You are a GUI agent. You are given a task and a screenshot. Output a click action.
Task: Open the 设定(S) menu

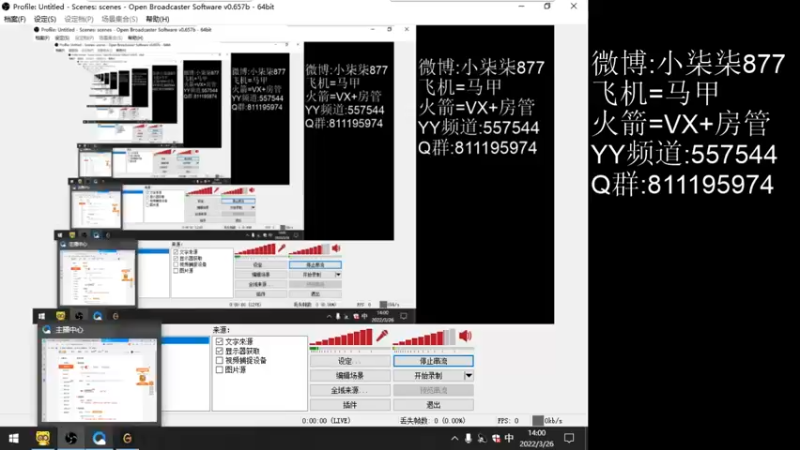[x=45, y=19]
